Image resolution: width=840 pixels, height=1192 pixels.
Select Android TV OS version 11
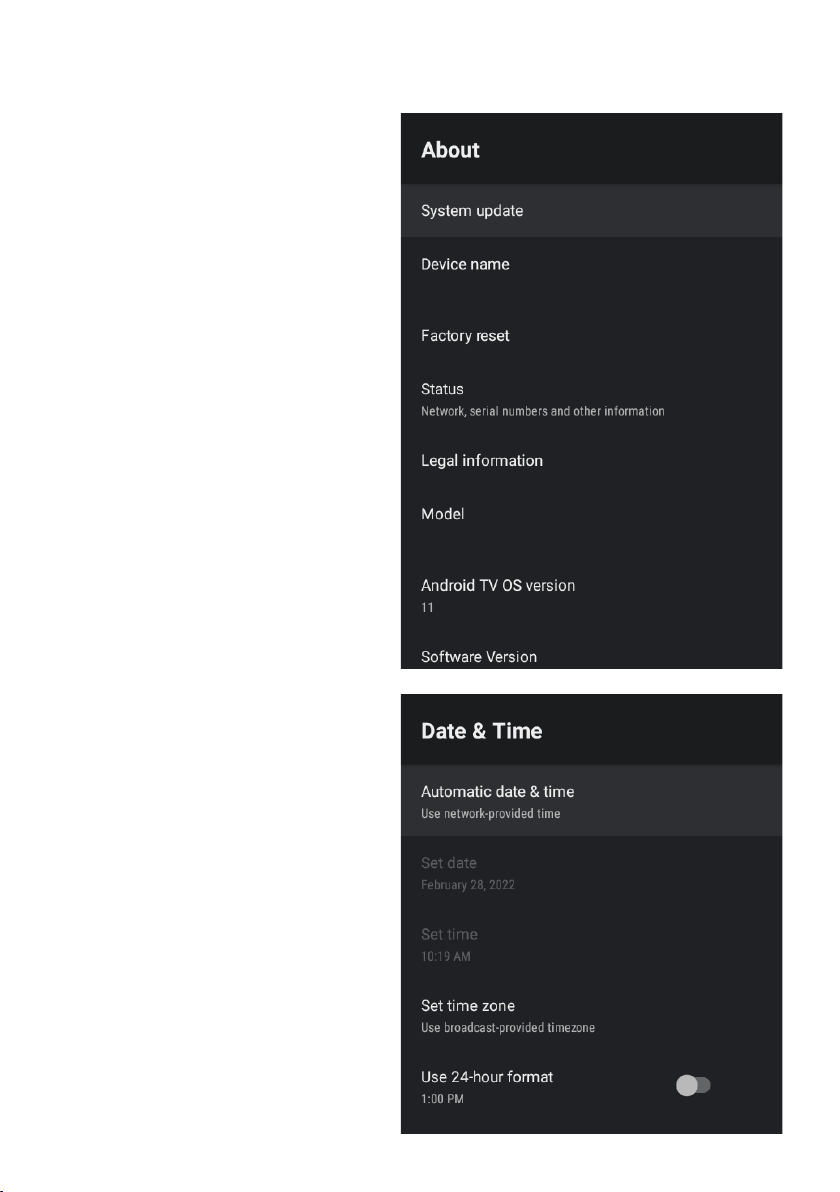[591, 594]
